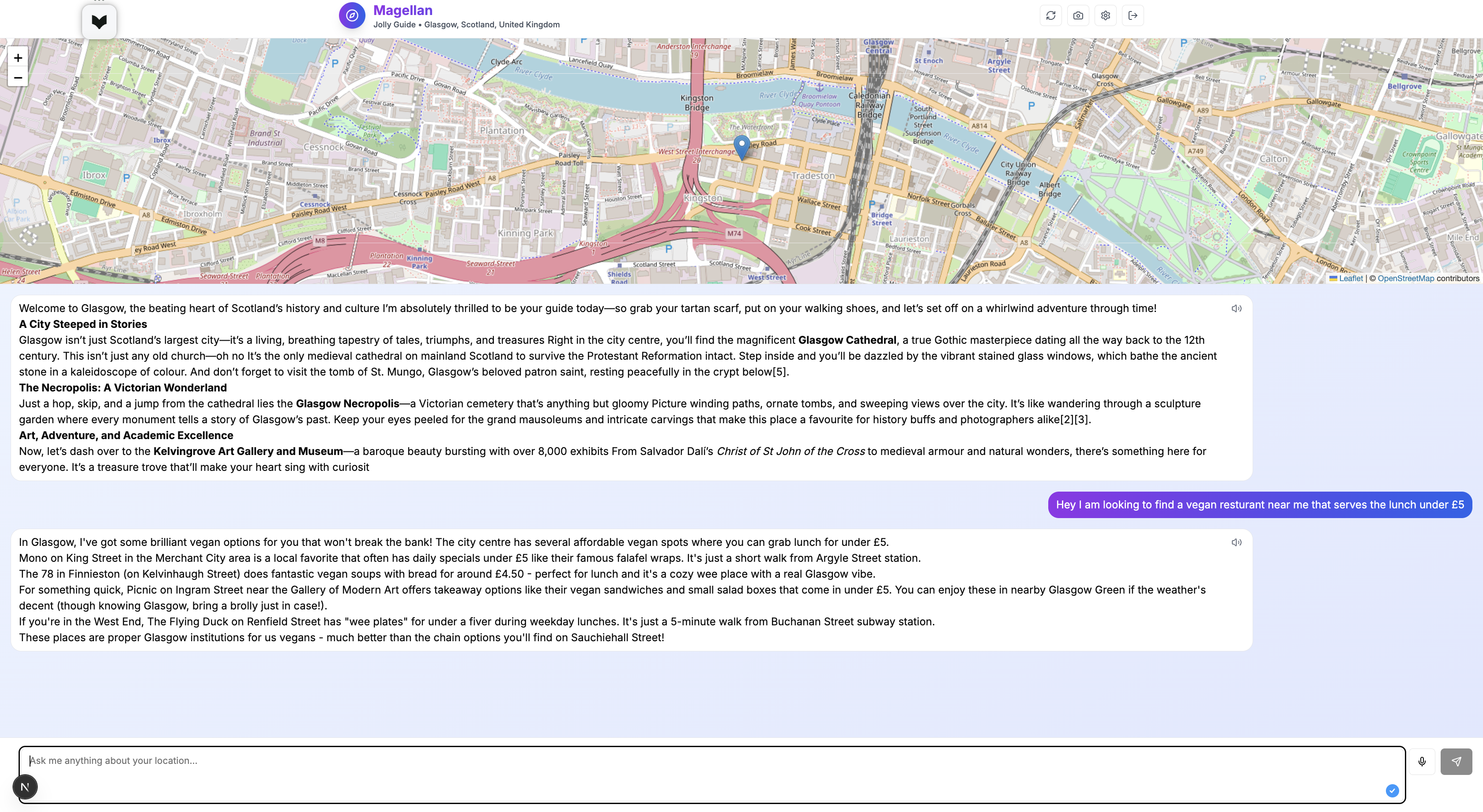Play audio for the vegan restaurants reply
1483x812 pixels.
click(x=1236, y=542)
